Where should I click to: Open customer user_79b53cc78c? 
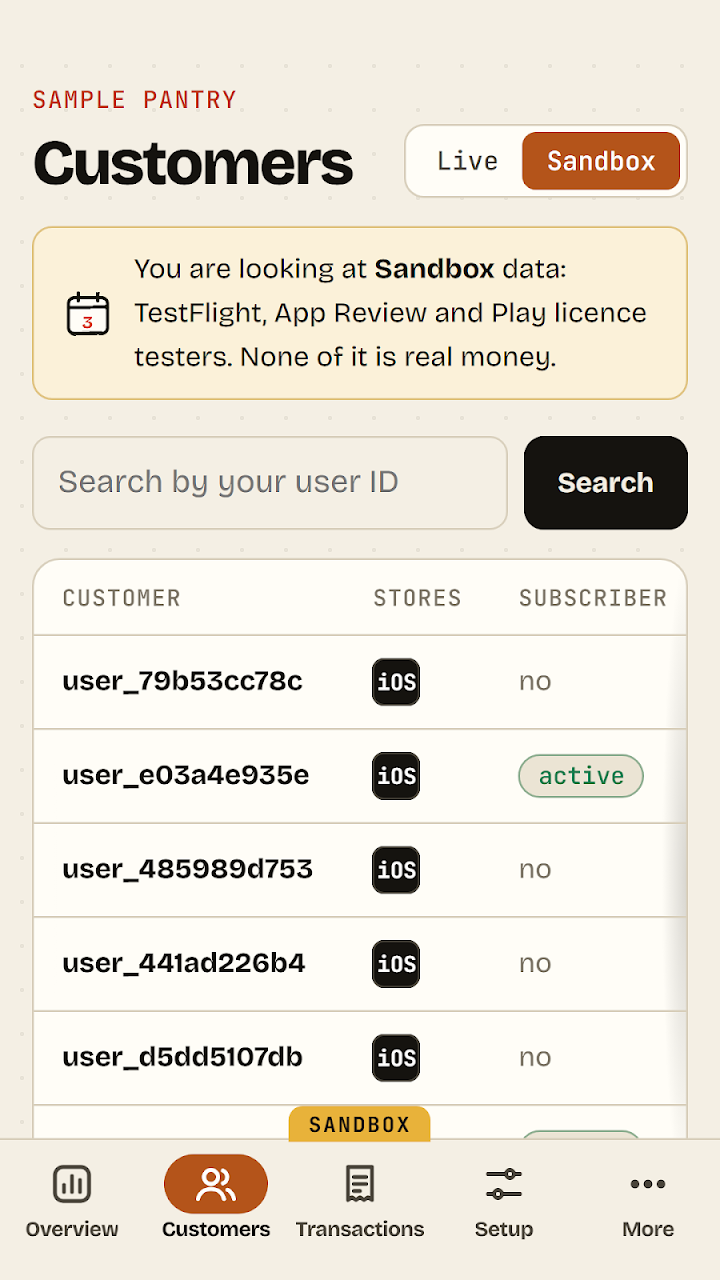[182, 682]
